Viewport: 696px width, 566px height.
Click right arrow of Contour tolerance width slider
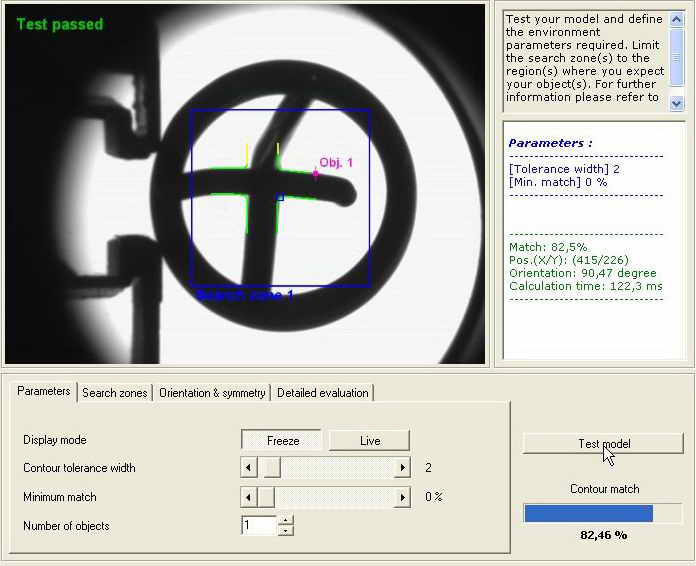tap(403, 468)
